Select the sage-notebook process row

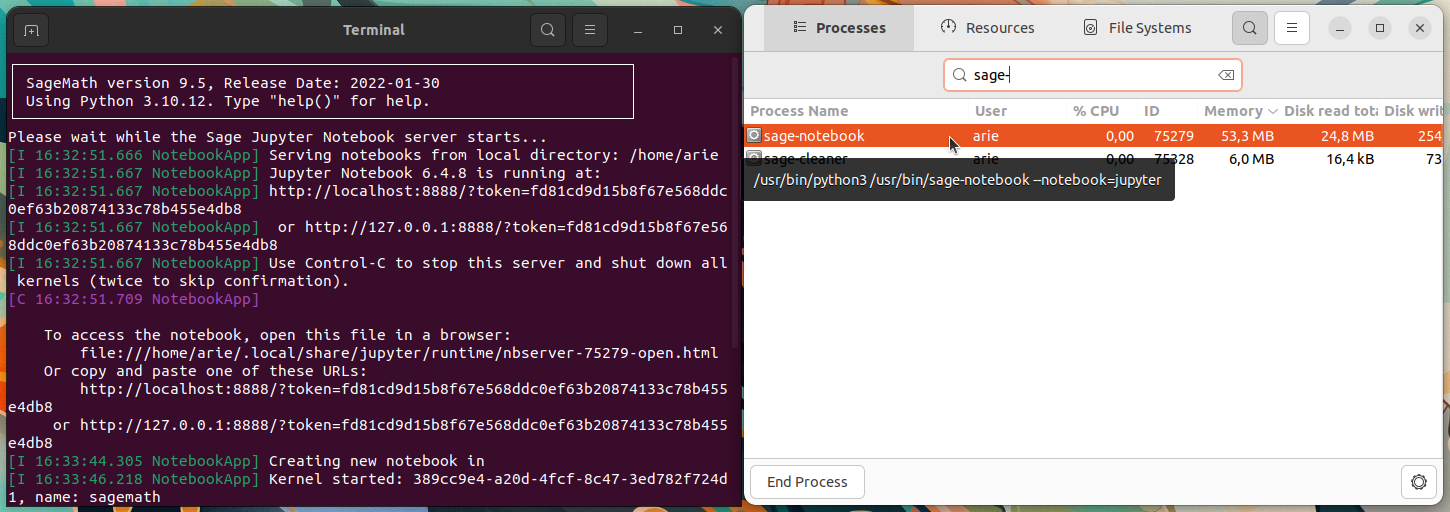tap(1095, 135)
